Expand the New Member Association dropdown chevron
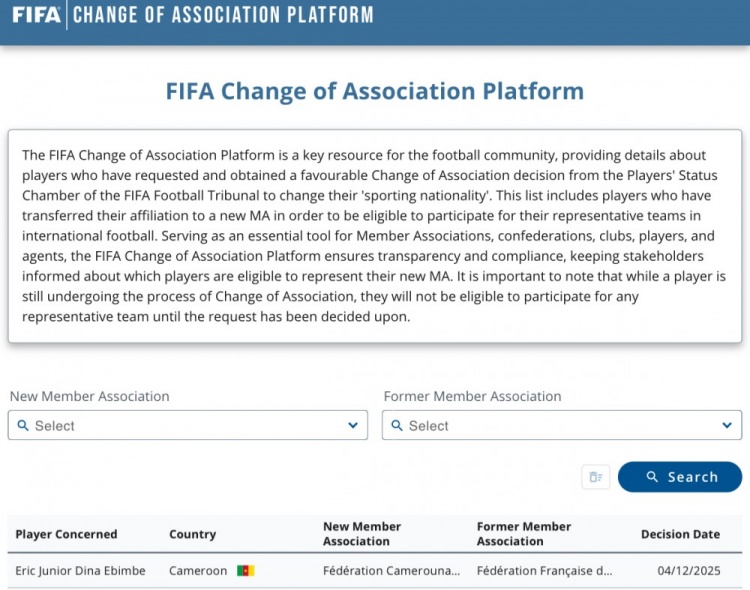Screen dimensions: 750x590 pos(353,425)
